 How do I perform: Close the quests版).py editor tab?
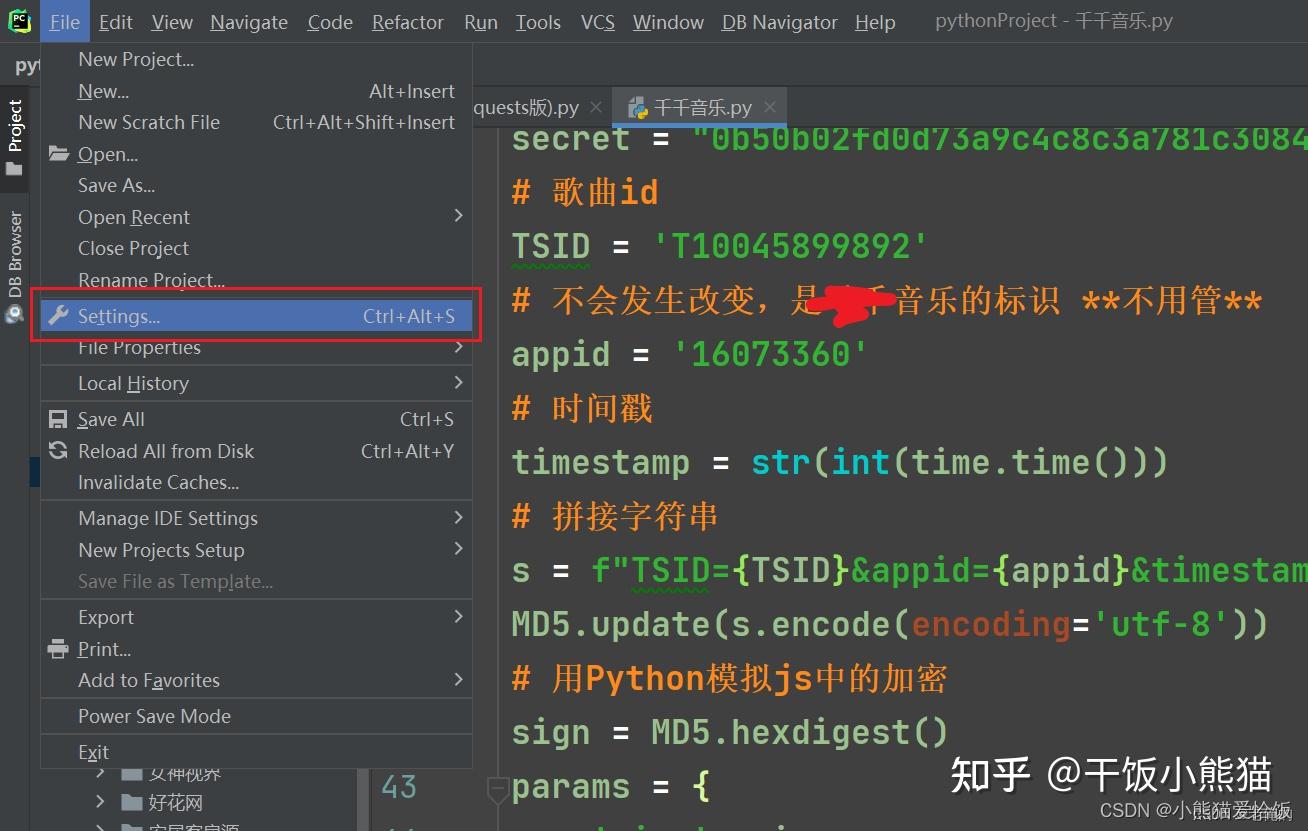tap(596, 107)
